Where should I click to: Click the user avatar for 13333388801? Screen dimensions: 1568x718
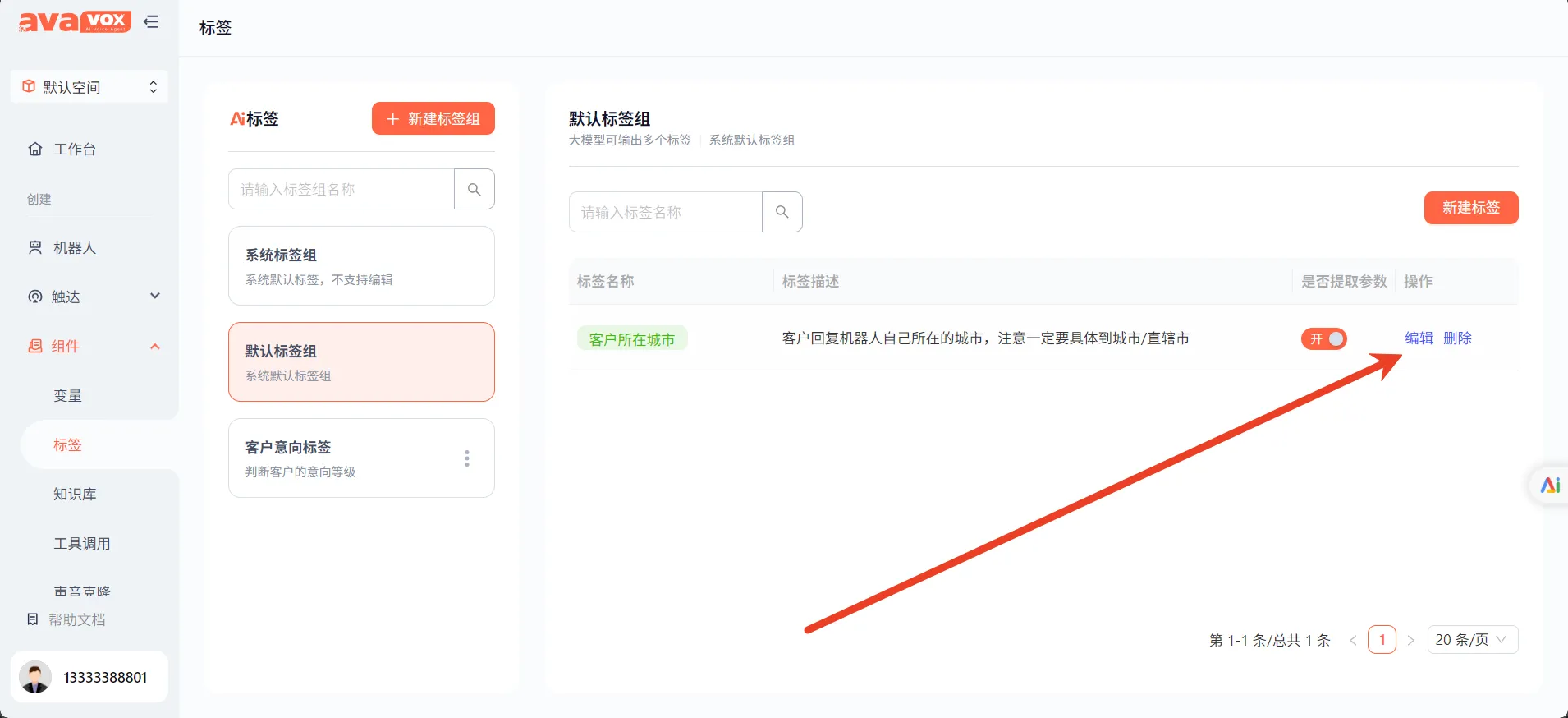pyautogui.click(x=35, y=677)
